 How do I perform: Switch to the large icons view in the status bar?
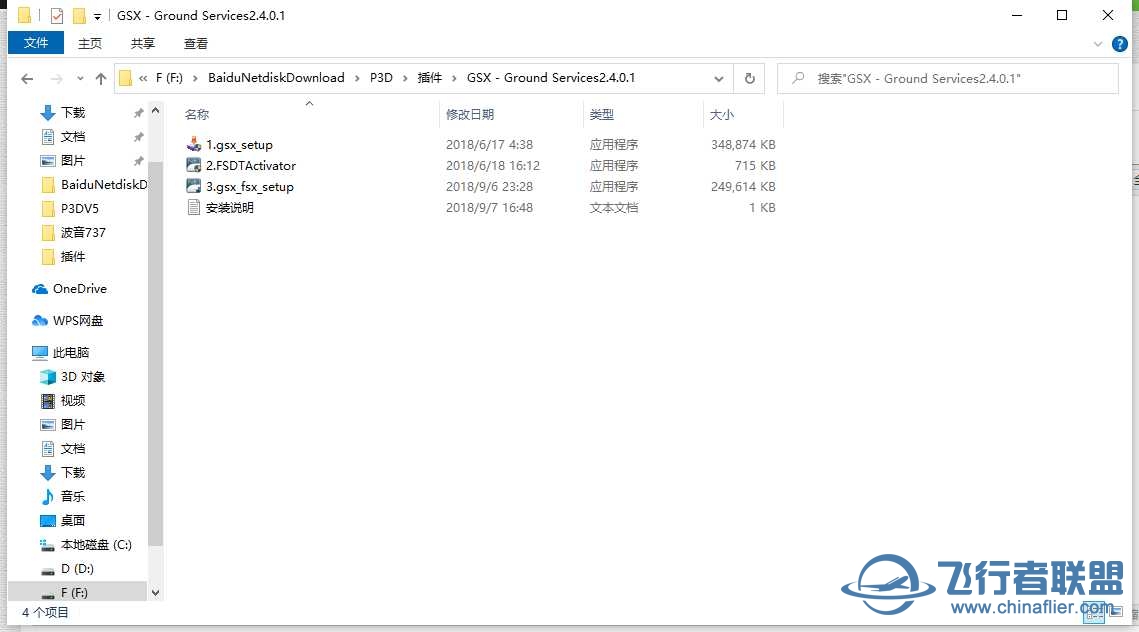tap(1116, 612)
